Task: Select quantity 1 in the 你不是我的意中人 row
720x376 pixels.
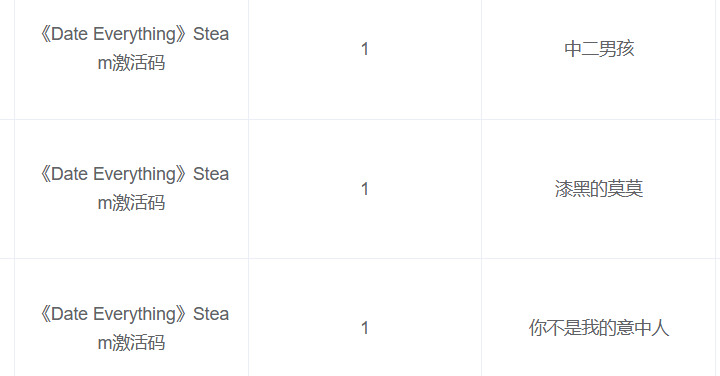Action: tap(365, 328)
